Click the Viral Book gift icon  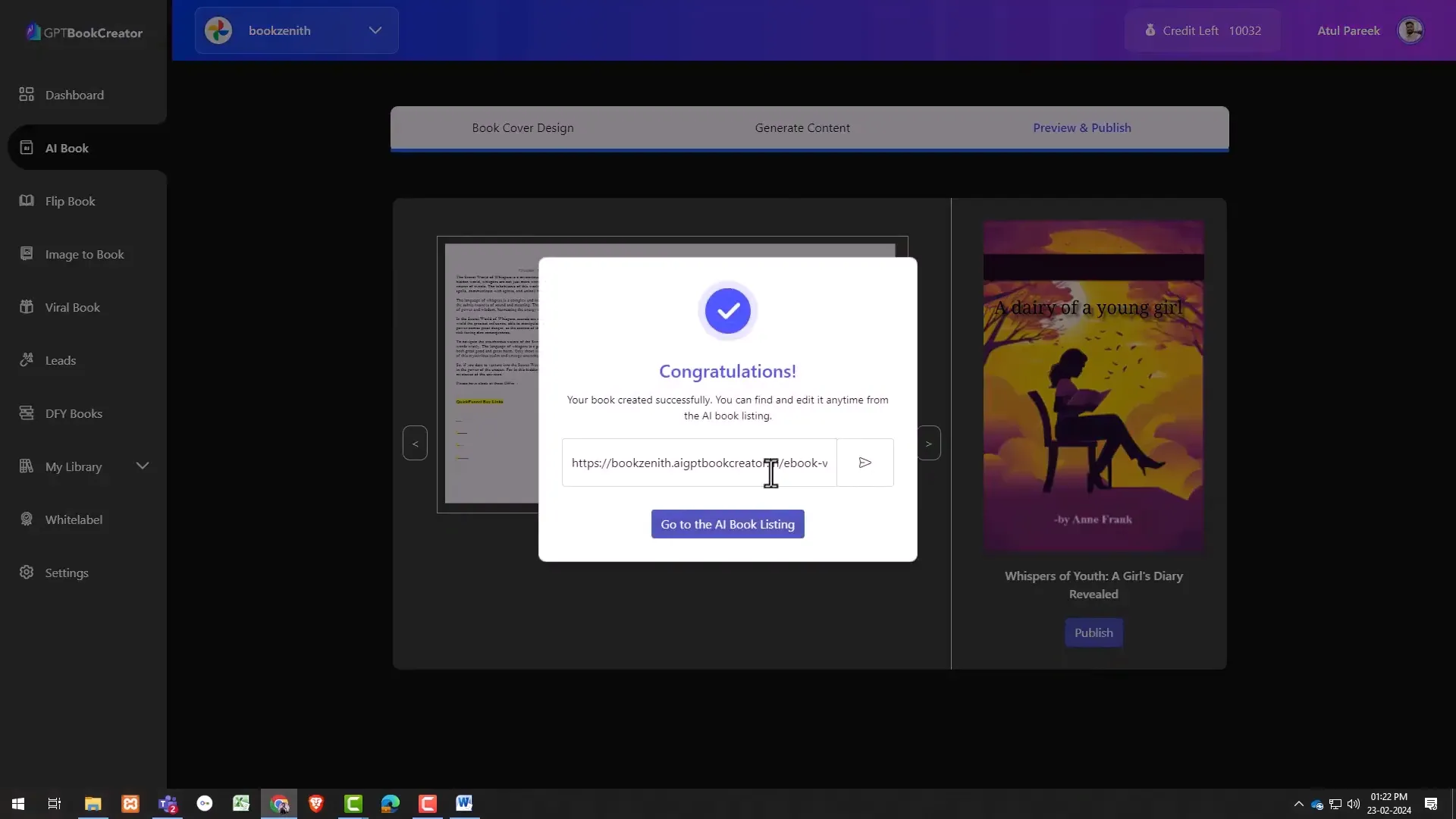27,306
